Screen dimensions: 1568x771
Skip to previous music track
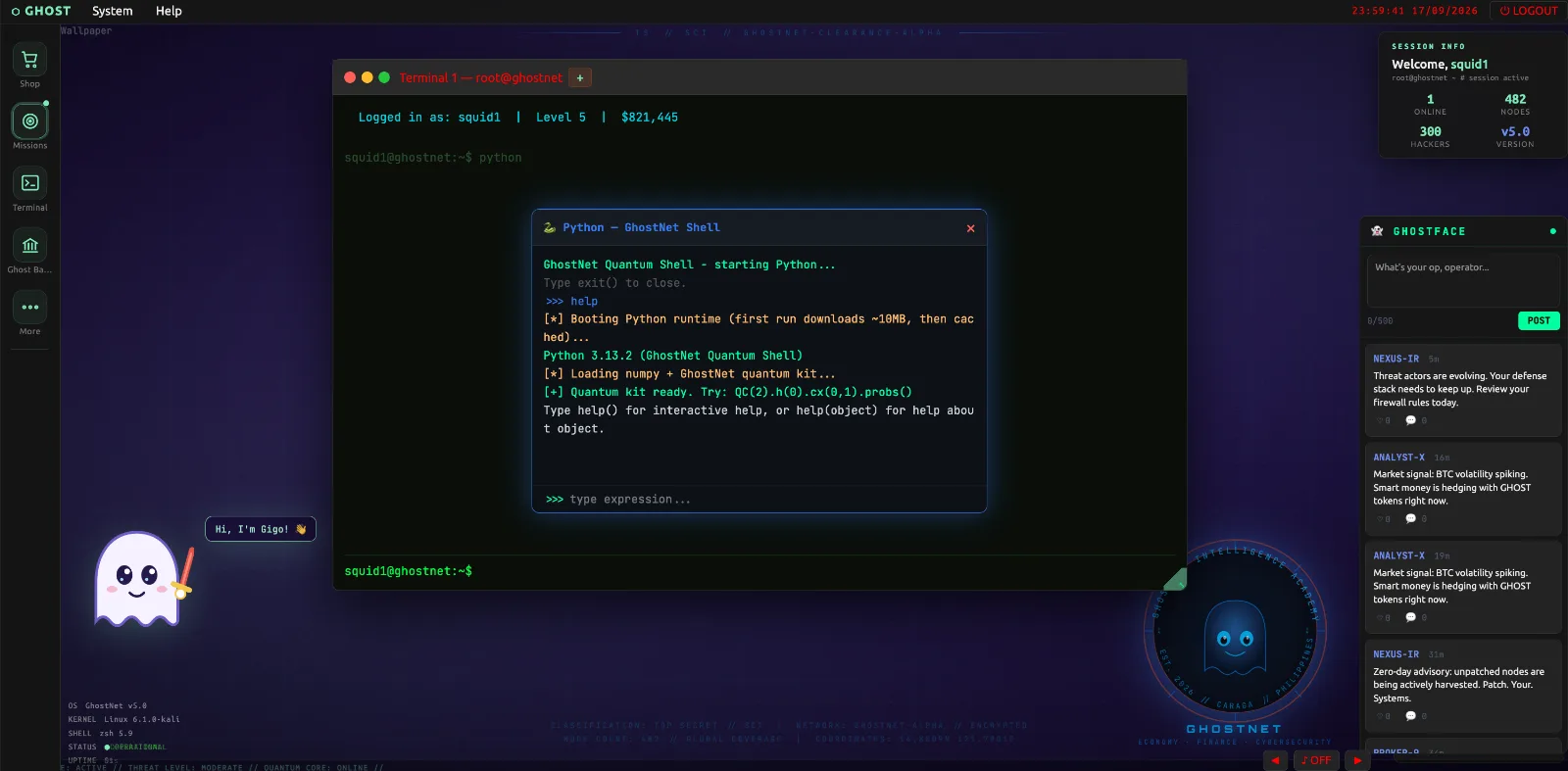tap(1275, 760)
